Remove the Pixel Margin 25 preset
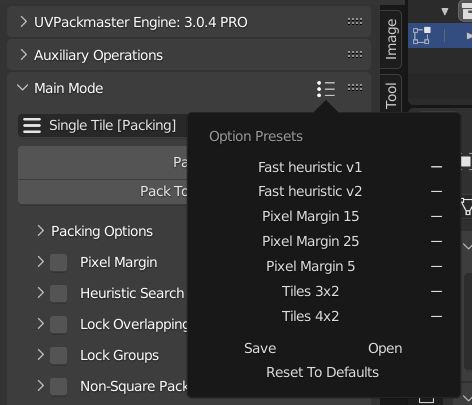Screen dimensions: 473x405 [436, 241]
